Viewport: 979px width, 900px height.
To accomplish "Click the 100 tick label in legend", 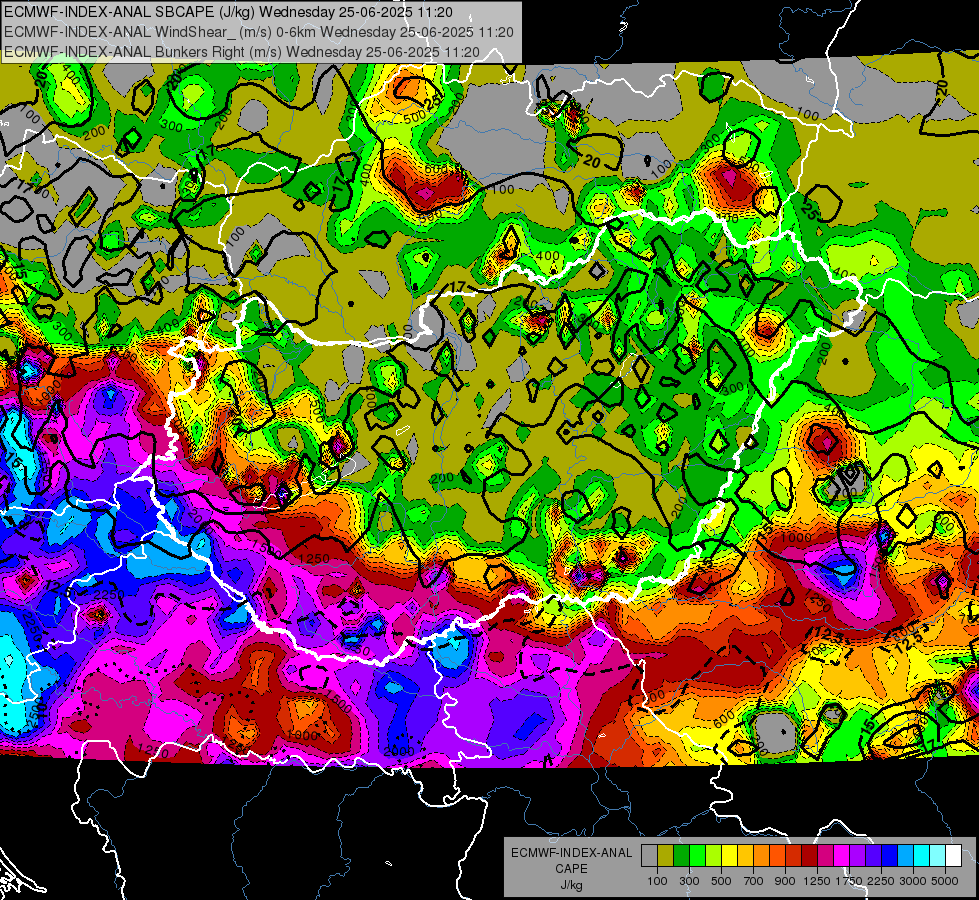I will (x=657, y=881).
